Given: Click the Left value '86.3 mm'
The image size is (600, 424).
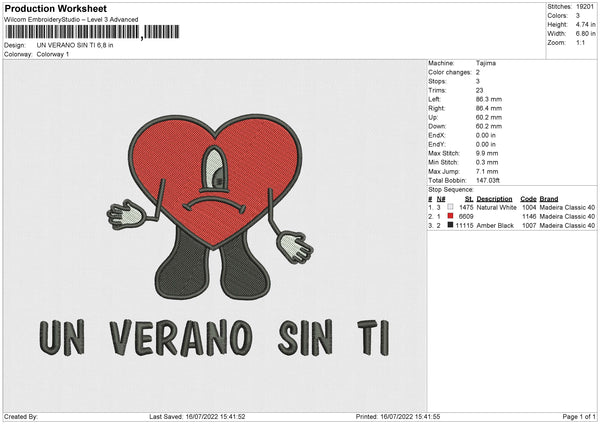Looking at the screenshot, I should [489, 99].
